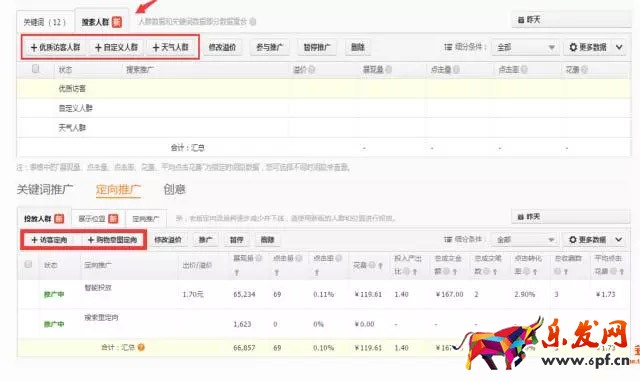Click the calendar icon in the 投放人群 date field

click(520, 217)
